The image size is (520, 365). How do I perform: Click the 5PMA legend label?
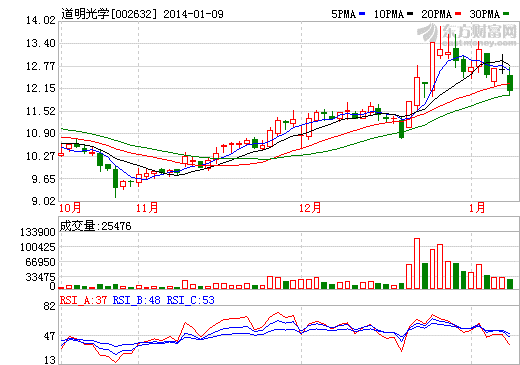tap(344, 14)
